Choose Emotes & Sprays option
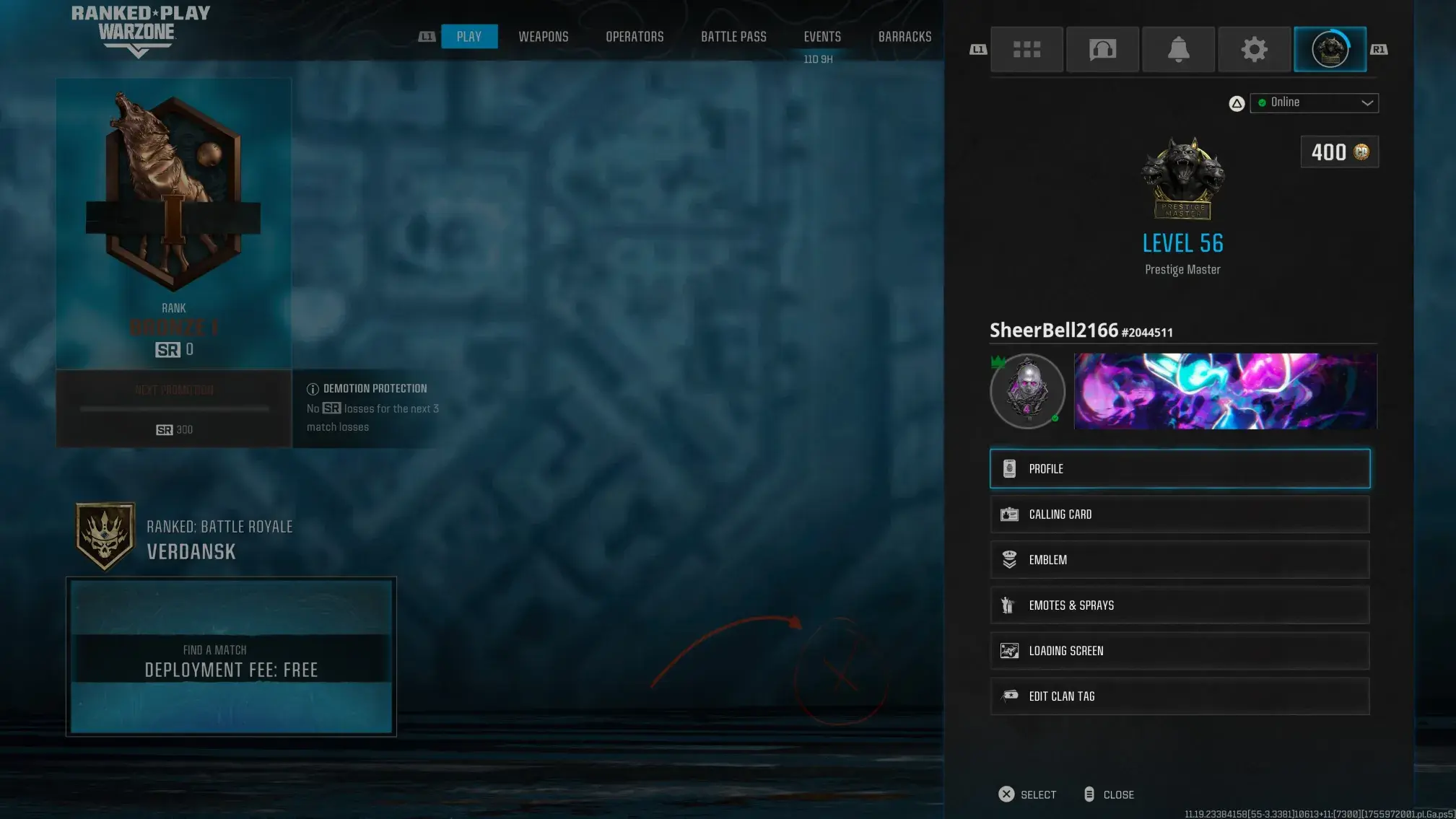The image size is (1456, 819). click(1180, 605)
